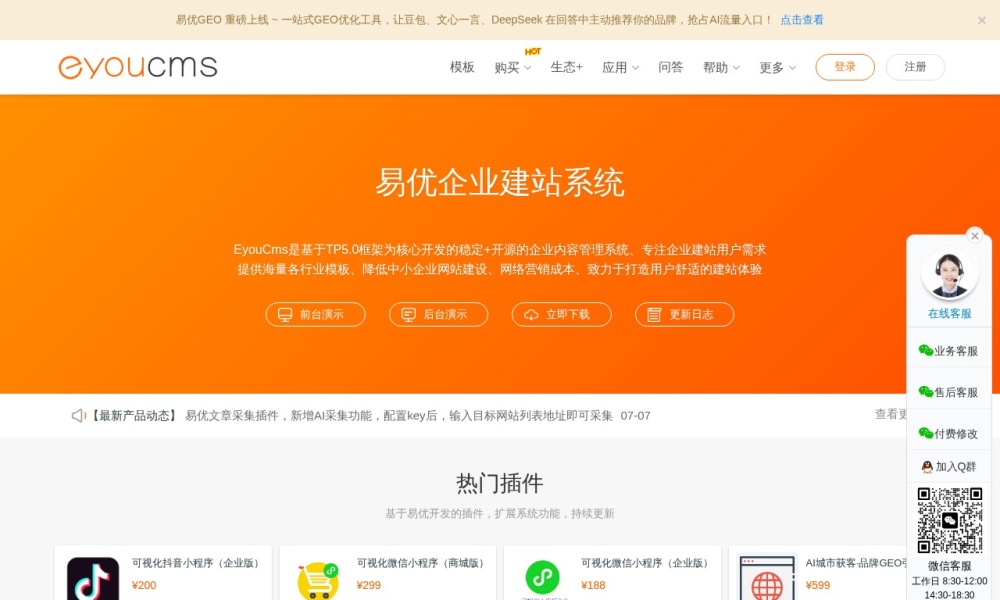This screenshot has width=1000, height=600.
Task: Click the QQ penguin icon
Action: pos(927,467)
